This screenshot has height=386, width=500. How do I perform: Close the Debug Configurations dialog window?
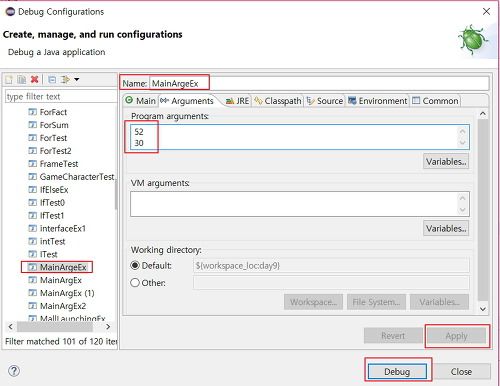(486, 11)
